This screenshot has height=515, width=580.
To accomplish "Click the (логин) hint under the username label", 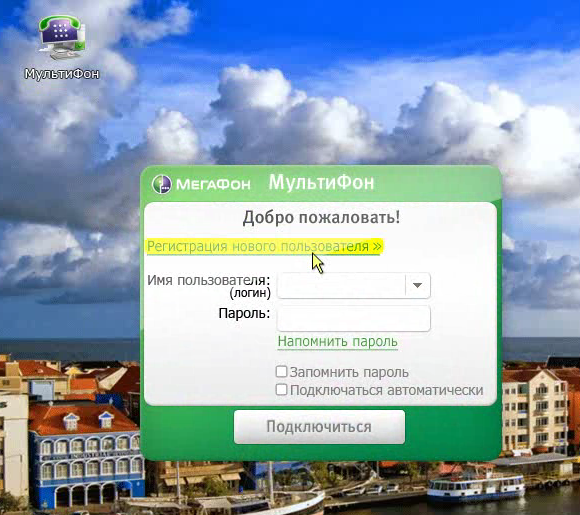I will [250, 293].
